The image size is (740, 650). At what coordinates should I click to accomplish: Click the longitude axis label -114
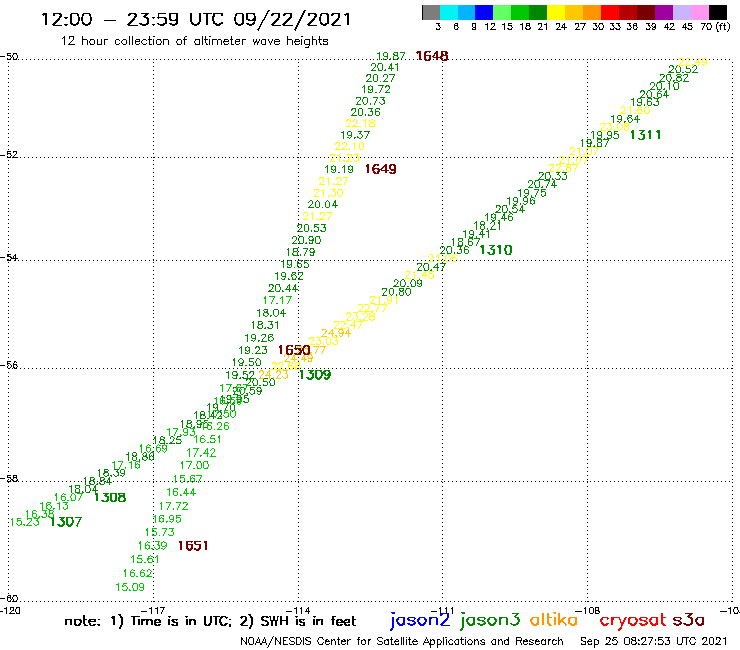tap(297, 610)
